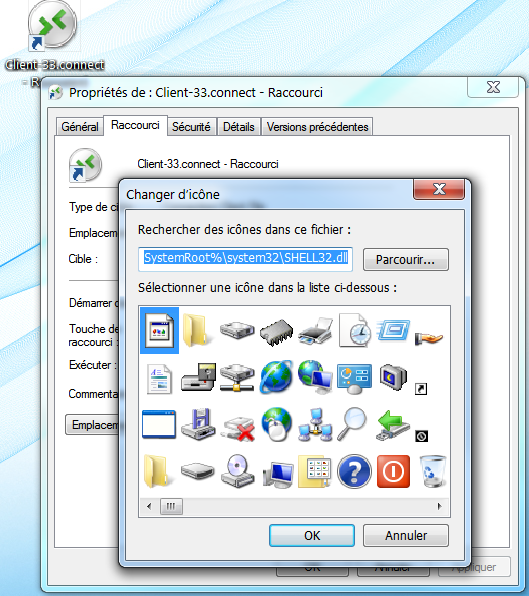The height and width of the screenshot is (596, 529).
Task: Click Annuler in Changer d'icône dialog
Action: pyautogui.click(x=405, y=536)
